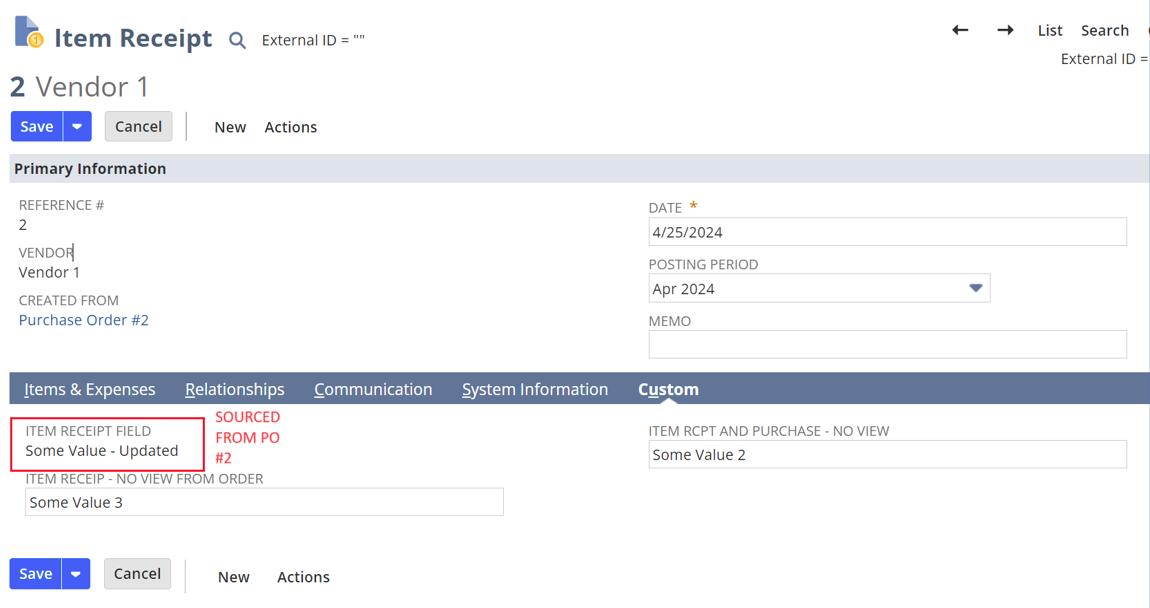Click the magnifier search icon beside title
This screenshot has height=608, width=1150.
coord(237,41)
